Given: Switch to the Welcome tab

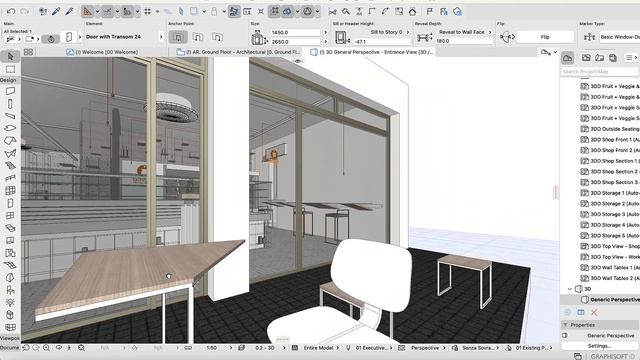Looking at the screenshot, I should pos(102,52).
